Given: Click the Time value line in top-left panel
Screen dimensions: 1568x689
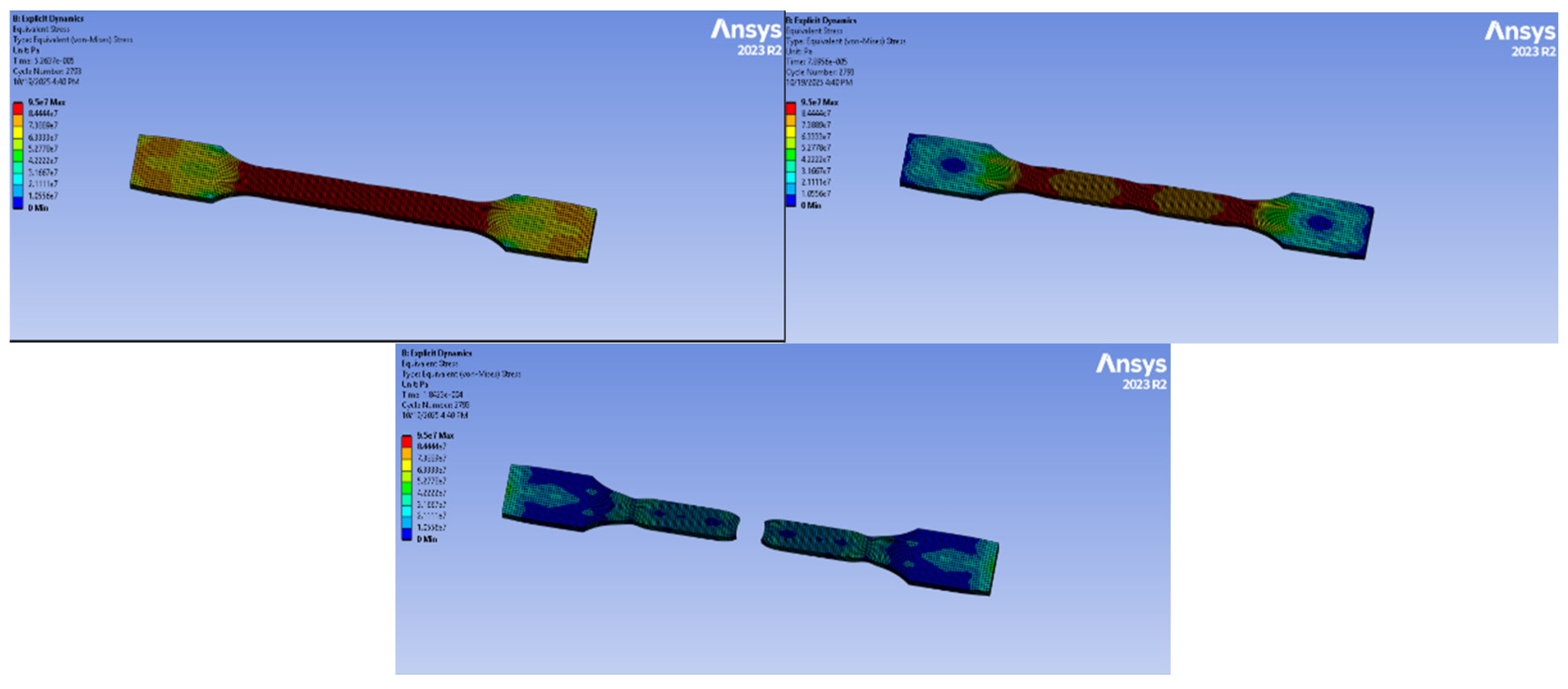Looking at the screenshot, I should 43,61.
